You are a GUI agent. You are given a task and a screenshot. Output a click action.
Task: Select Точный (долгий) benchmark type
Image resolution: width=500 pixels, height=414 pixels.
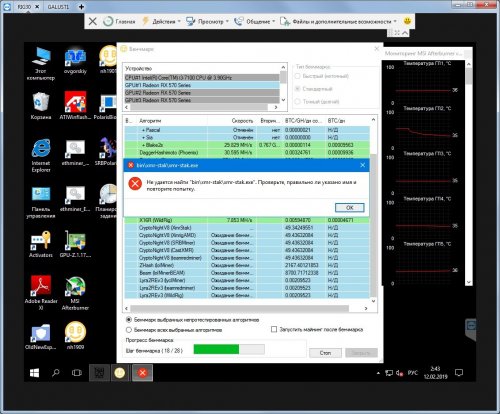coord(317,101)
